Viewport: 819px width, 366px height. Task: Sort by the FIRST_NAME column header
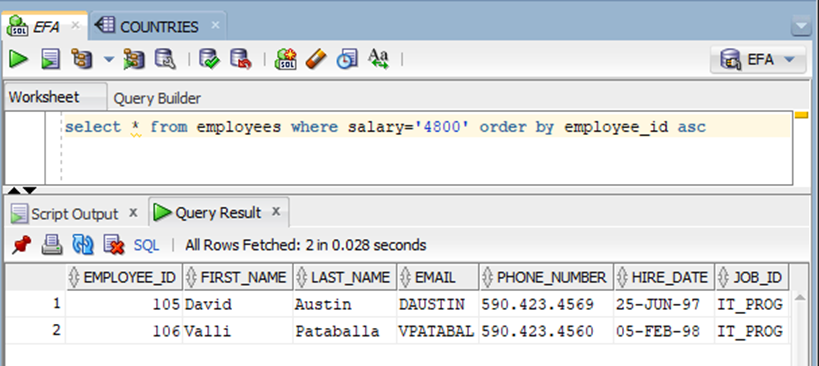[x=237, y=277]
